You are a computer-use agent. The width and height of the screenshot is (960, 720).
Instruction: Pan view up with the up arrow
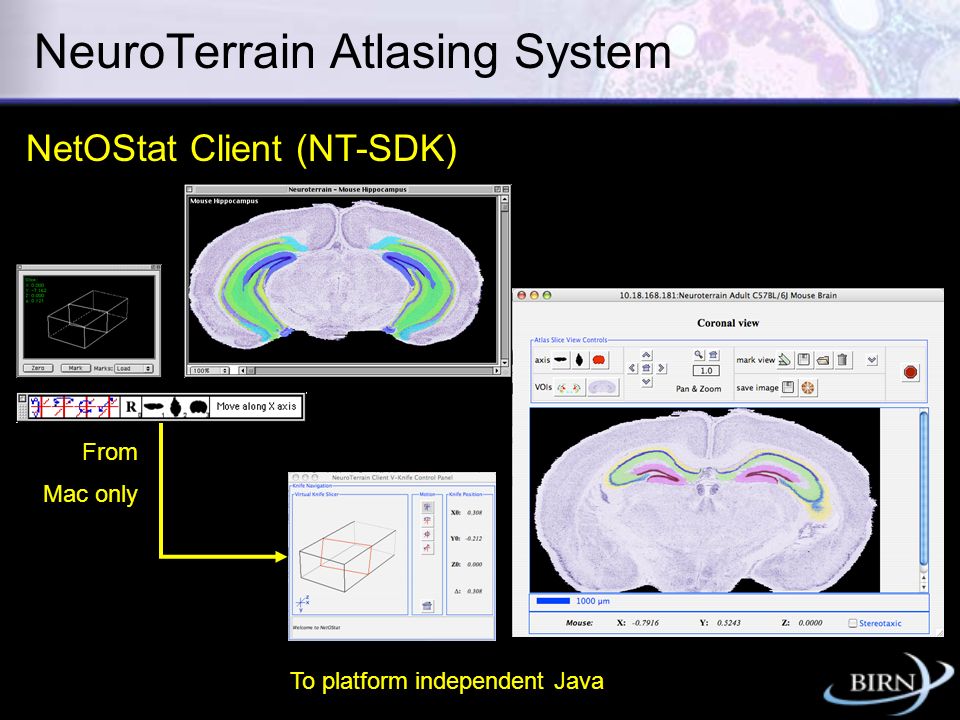click(647, 354)
